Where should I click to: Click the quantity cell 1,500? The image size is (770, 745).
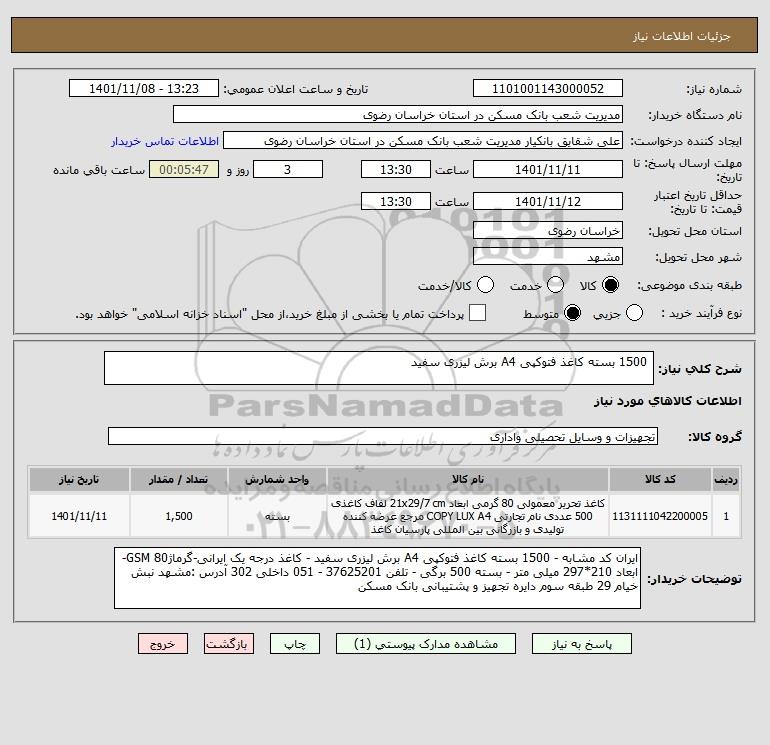point(179,516)
